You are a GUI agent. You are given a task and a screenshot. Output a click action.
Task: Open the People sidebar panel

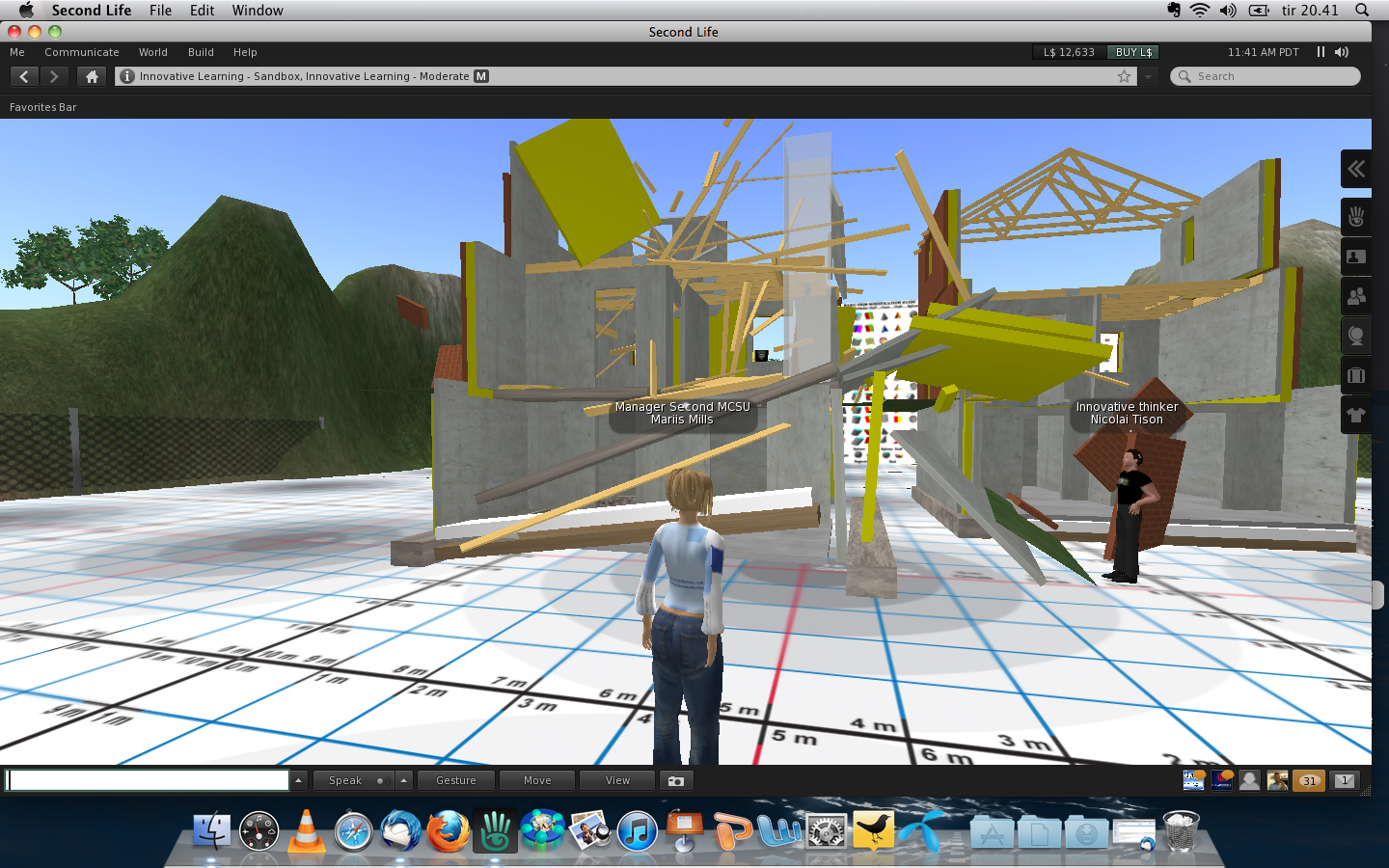coord(1355,297)
